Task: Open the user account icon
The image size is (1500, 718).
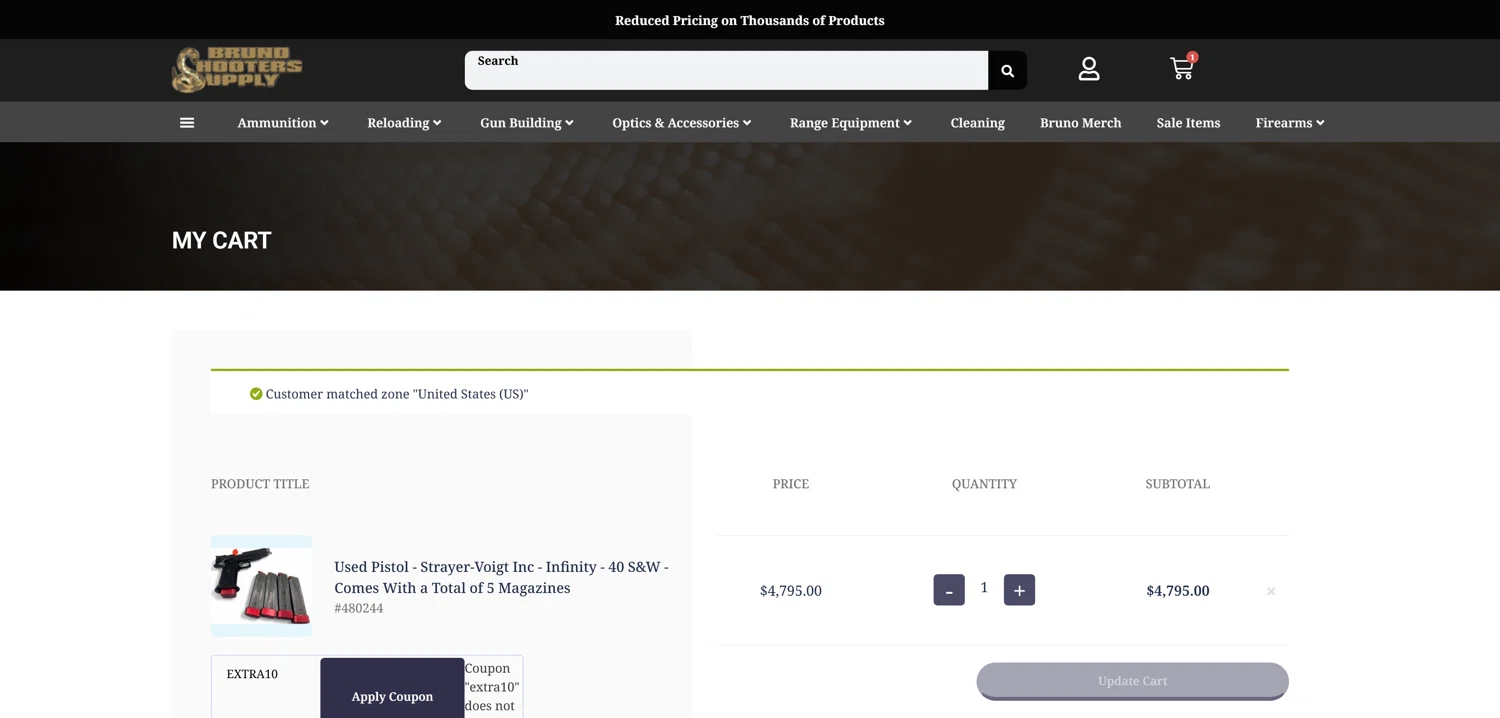Action: coord(1089,69)
